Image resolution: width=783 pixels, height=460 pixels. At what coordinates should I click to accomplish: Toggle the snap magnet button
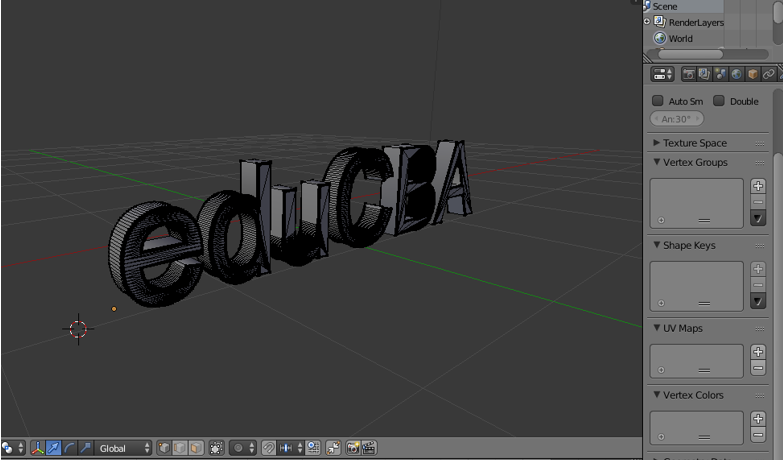coord(269,448)
